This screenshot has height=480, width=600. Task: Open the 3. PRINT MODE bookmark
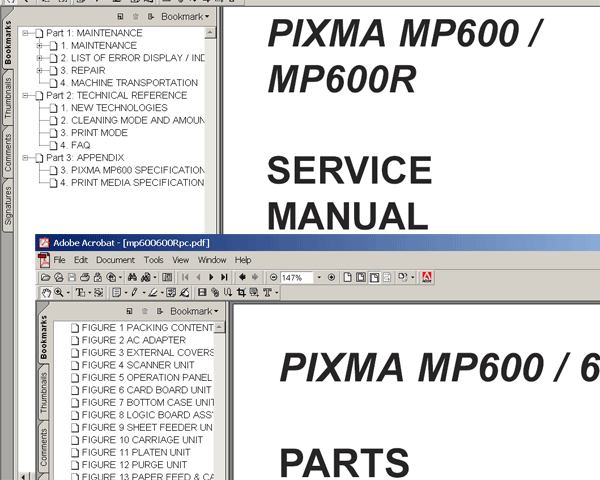click(x=94, y=133)
